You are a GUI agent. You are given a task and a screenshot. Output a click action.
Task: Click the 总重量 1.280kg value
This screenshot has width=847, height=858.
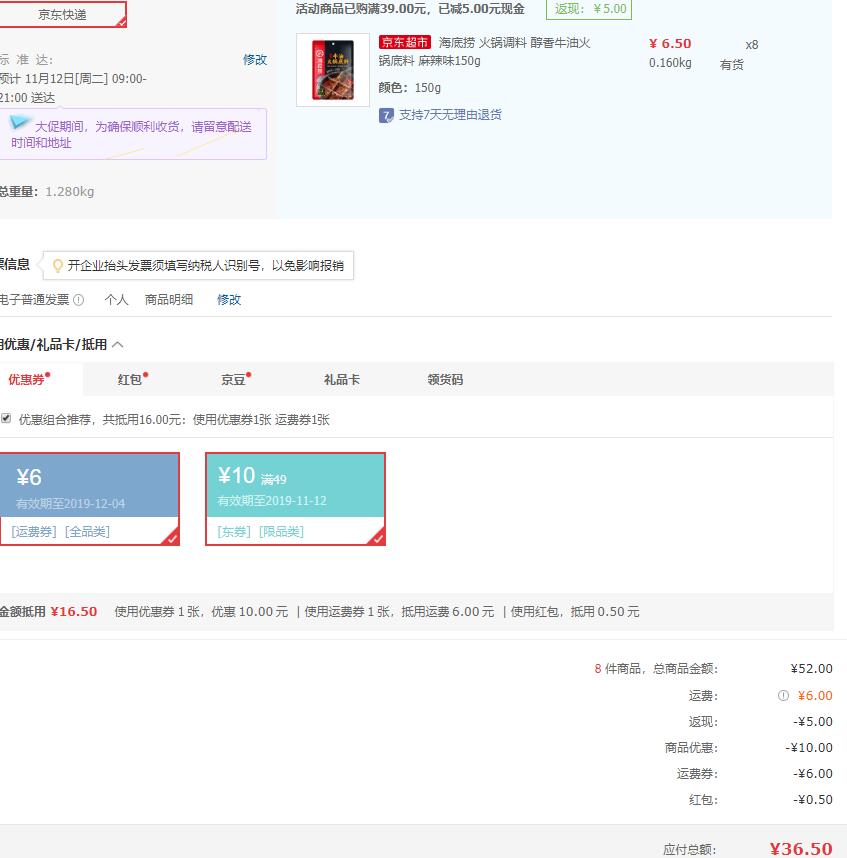69,192
